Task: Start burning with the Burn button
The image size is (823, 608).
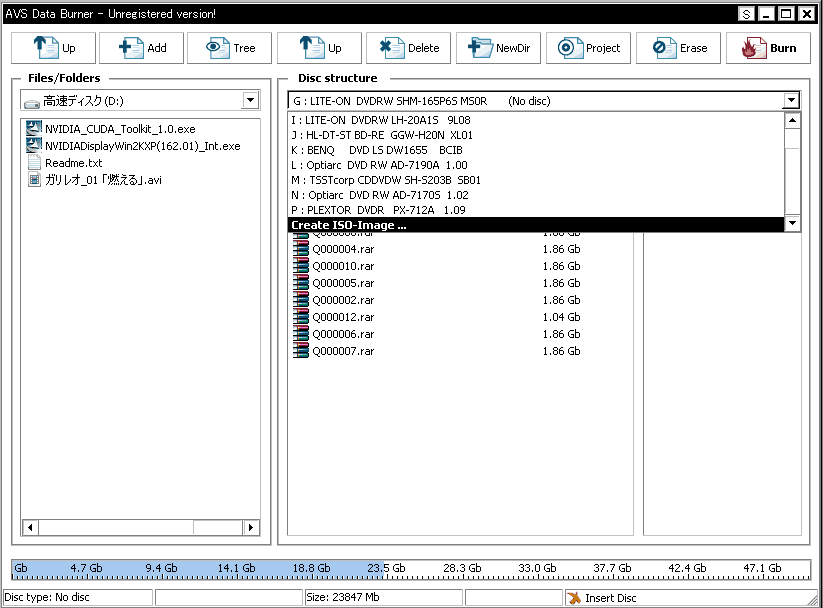Action: [768, 48]
